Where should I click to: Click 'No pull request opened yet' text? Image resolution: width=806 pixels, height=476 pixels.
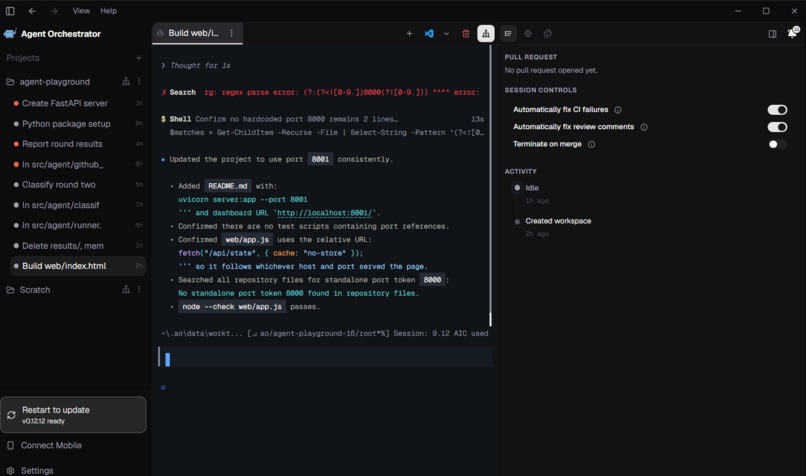click(551, 70)
